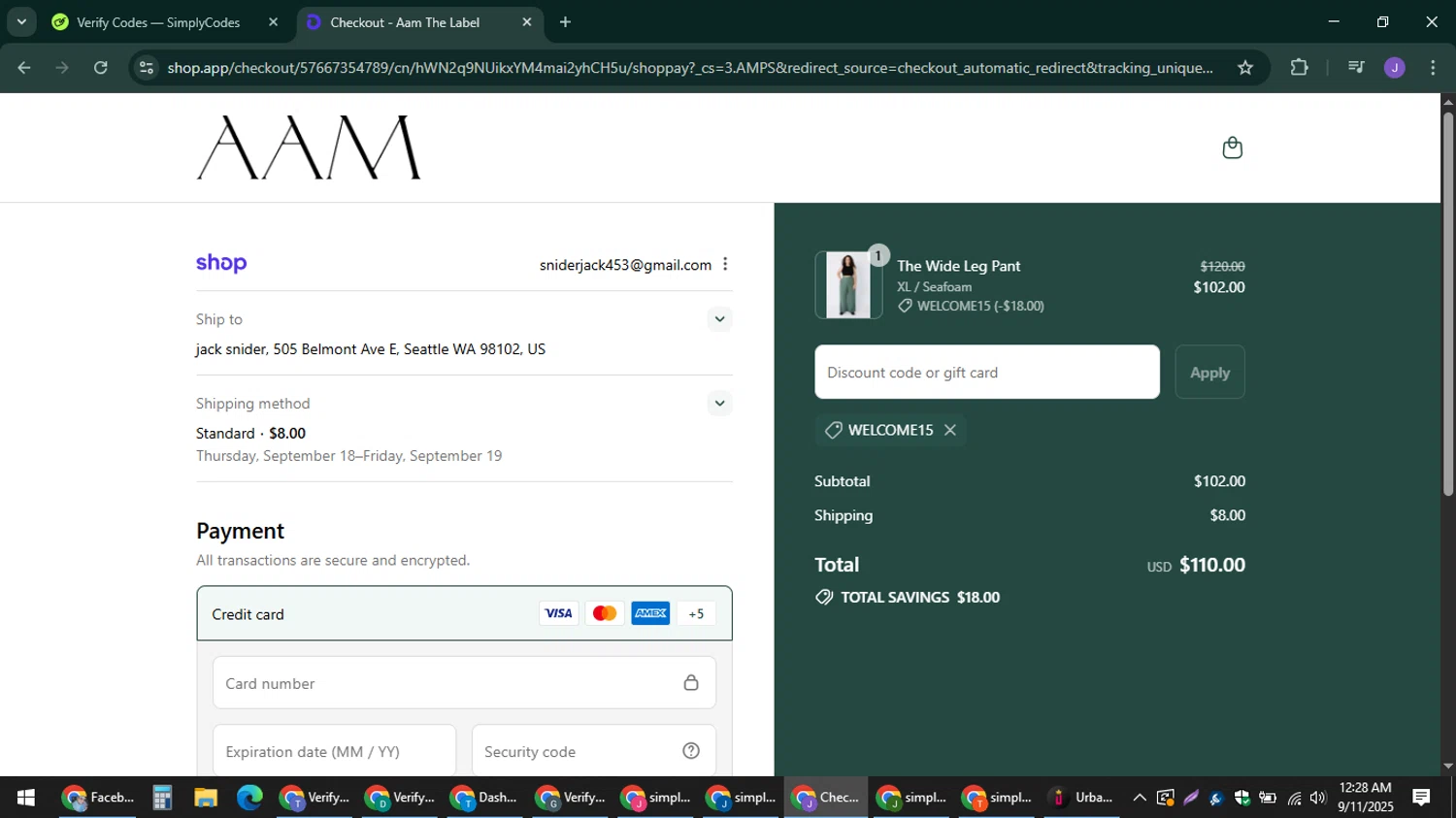This screenshot has width=1456, height=818.
Task: Select the Credit card payment option
Action: tap(464, 613)
